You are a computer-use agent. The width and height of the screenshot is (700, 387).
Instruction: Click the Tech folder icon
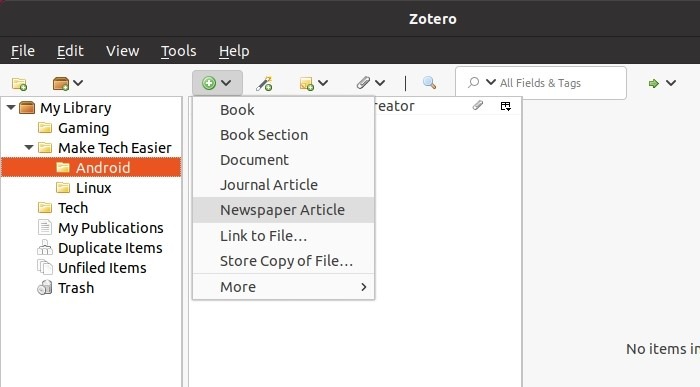coord(45,208)
